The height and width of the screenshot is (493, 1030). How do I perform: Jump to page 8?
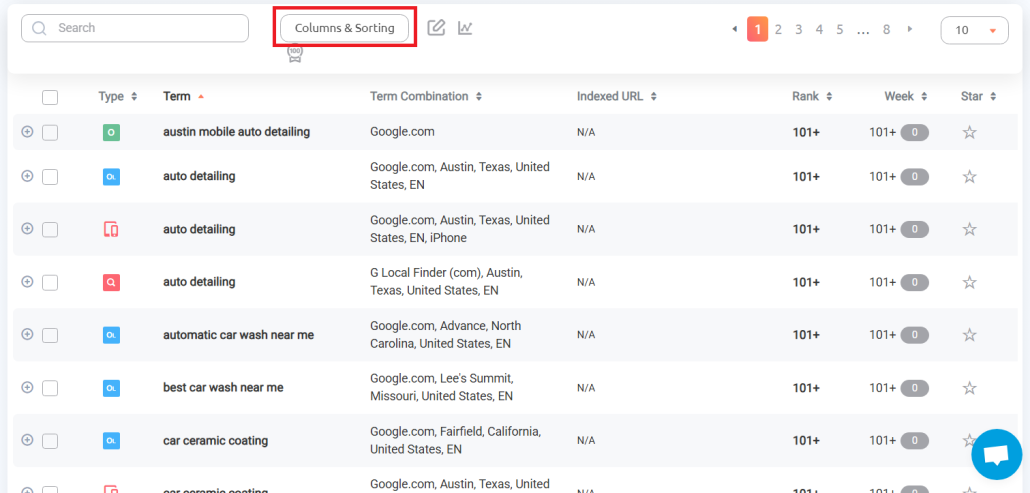coord(886,30)
